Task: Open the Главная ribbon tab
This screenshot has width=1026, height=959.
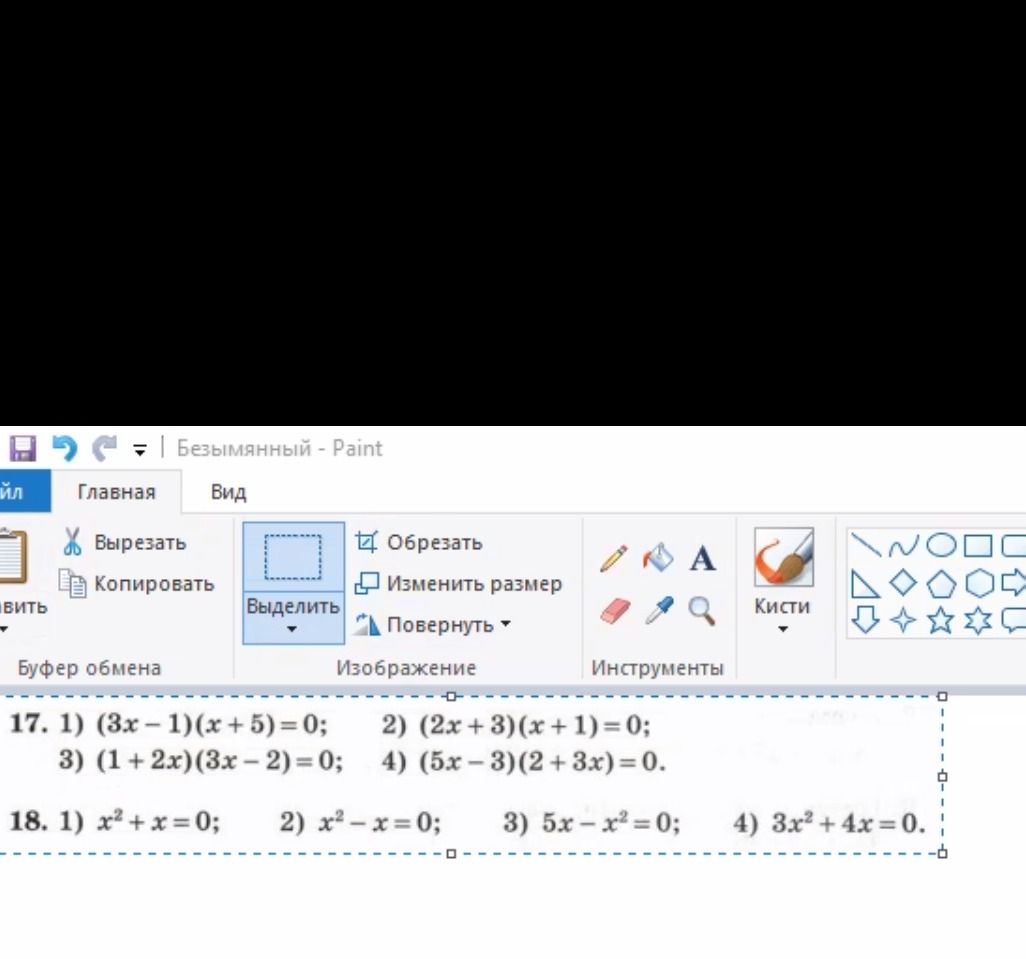Action: (x=116, y=492)
